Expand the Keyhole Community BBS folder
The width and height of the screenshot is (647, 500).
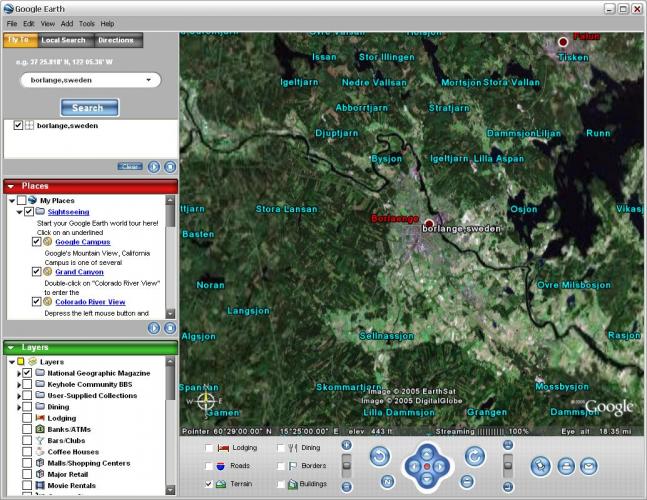18,384
